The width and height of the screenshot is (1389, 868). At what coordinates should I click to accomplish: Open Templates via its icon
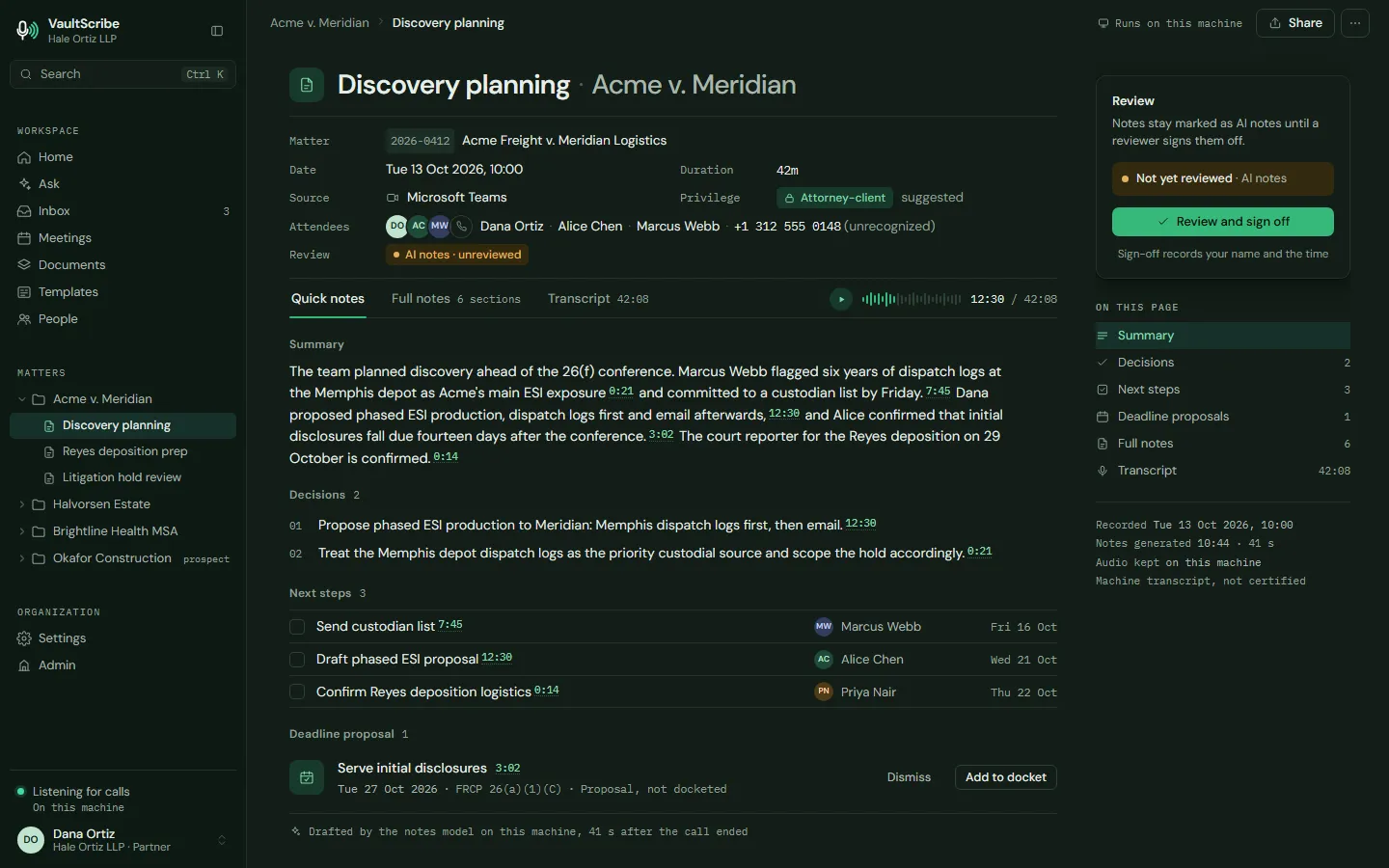point(24,292)
